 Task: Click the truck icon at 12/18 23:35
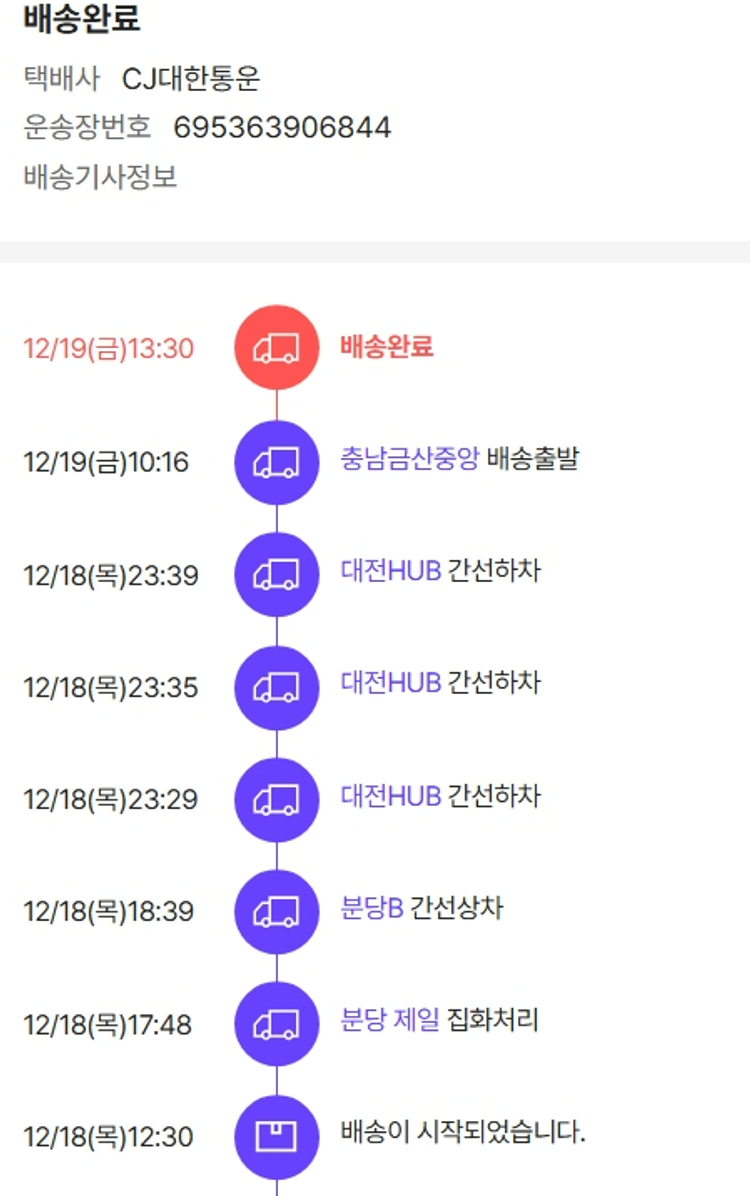point(276,687)
